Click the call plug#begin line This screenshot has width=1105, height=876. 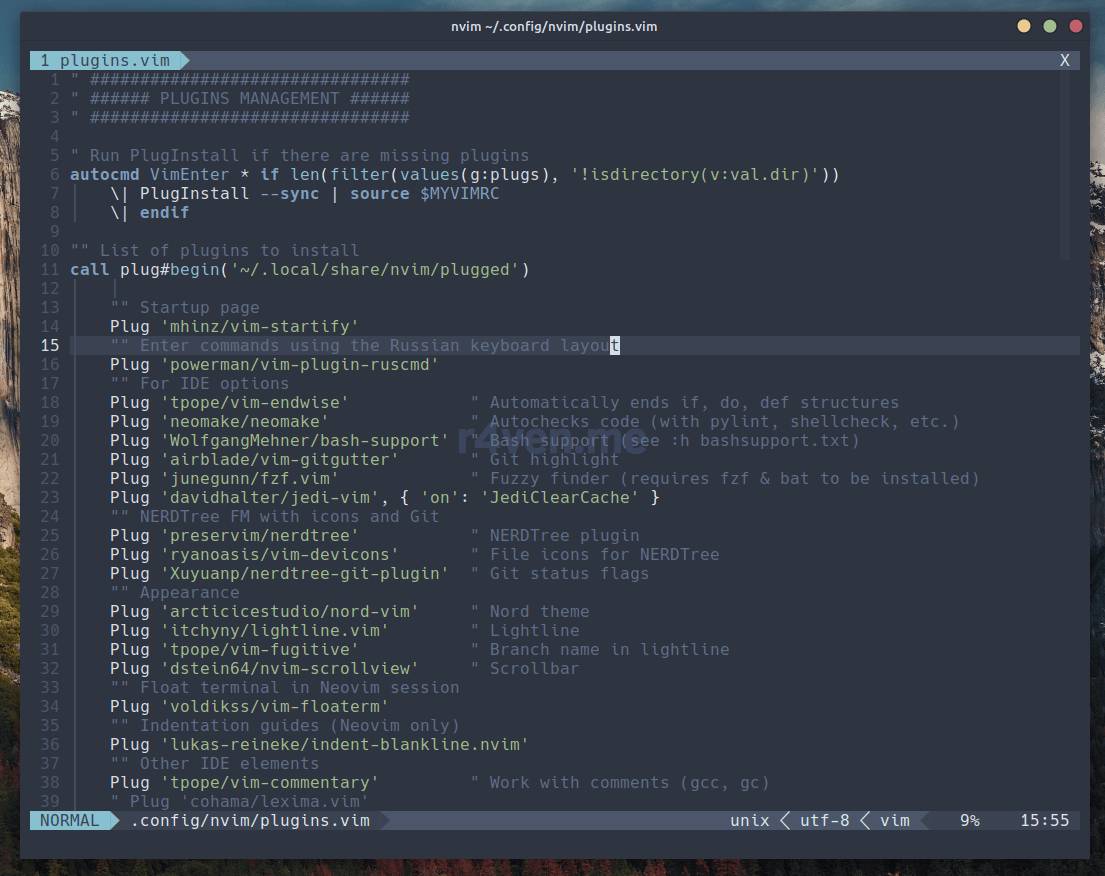[x=300, y=269]
